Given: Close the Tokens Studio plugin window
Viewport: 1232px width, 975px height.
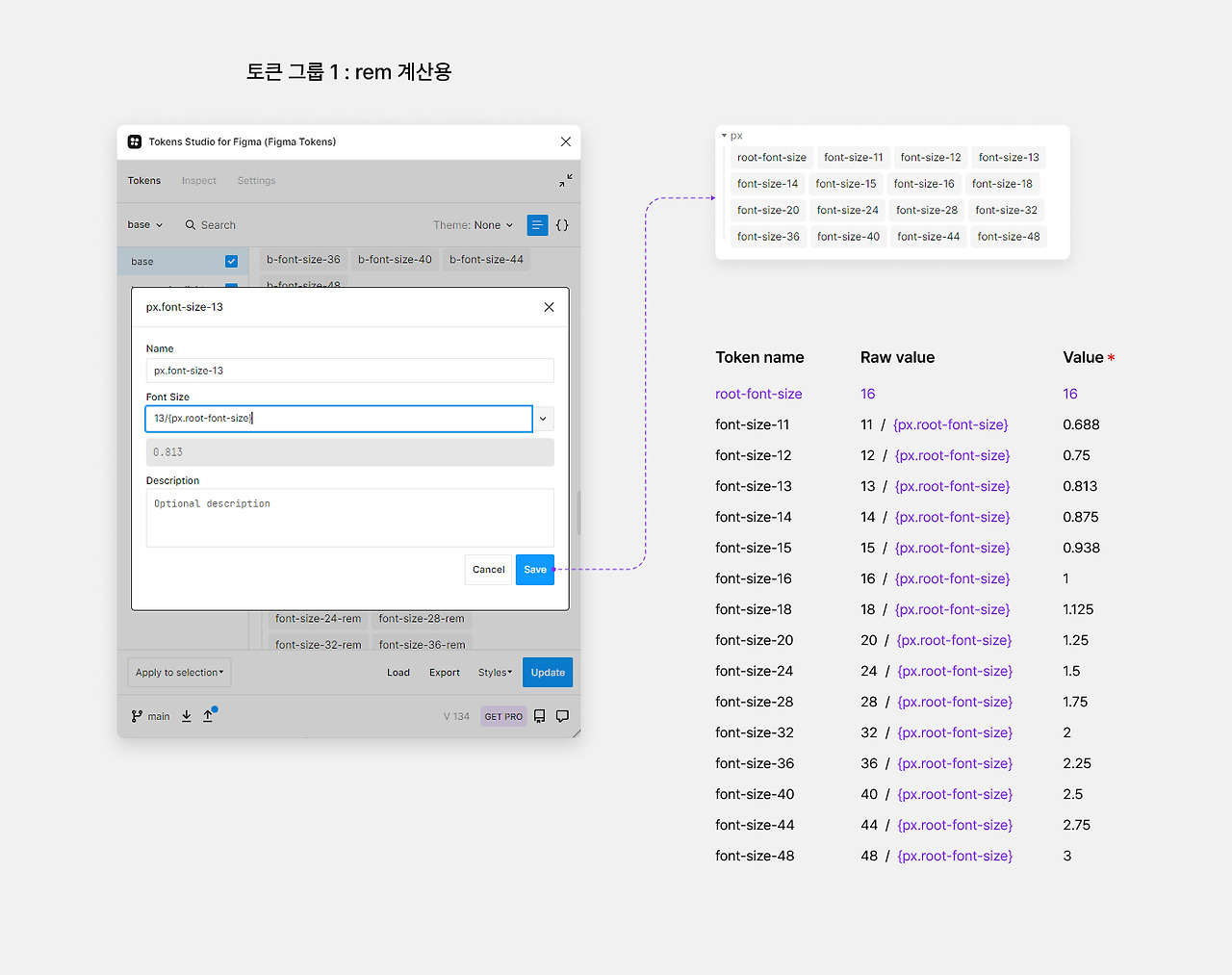Looking at the screenshot, I should (566, 141).
